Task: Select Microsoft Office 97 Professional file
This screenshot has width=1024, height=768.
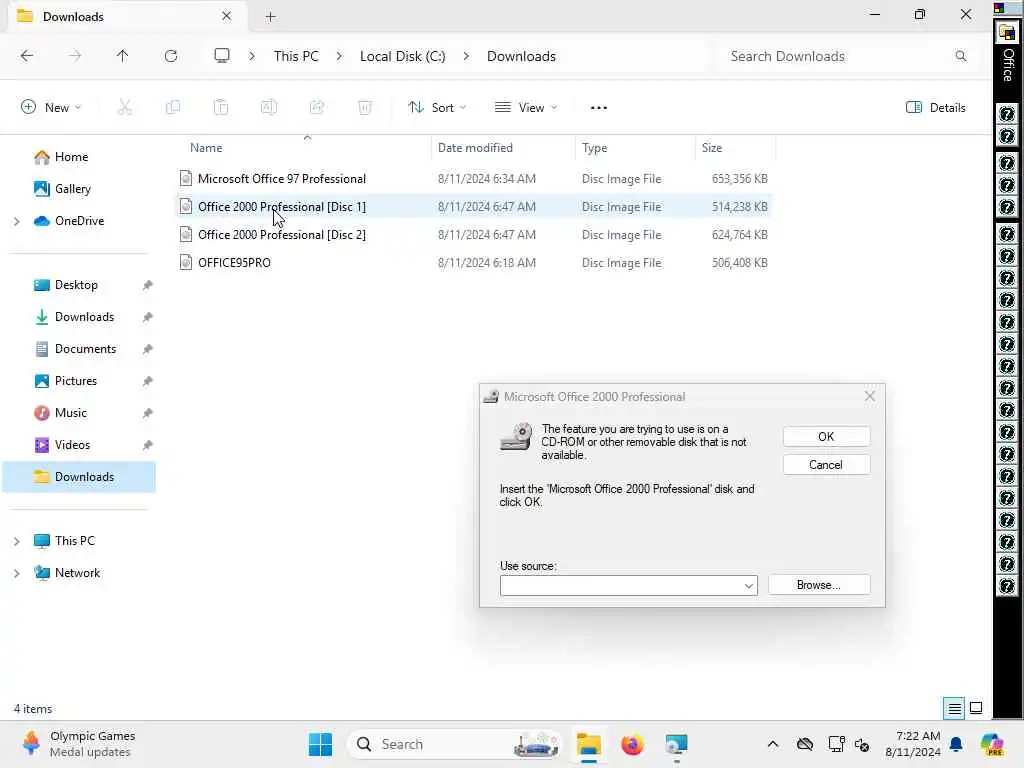Action: [x=474, y=179]
